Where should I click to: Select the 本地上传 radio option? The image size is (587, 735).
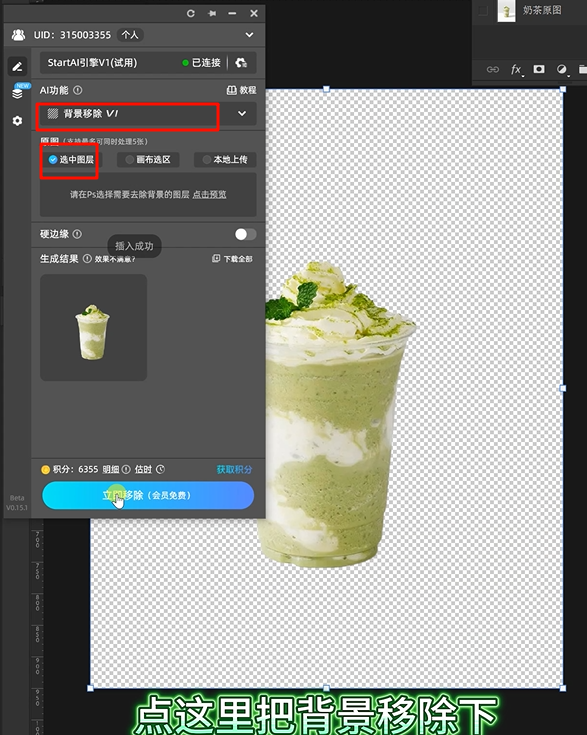coord(225,160)
